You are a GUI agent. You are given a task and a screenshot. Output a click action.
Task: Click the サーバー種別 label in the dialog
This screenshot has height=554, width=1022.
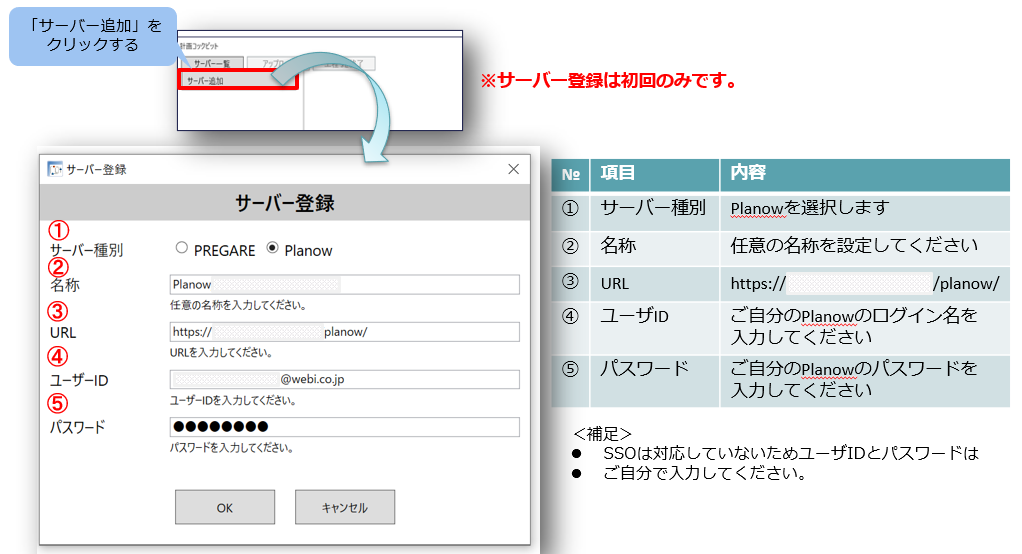pos(87,250)
